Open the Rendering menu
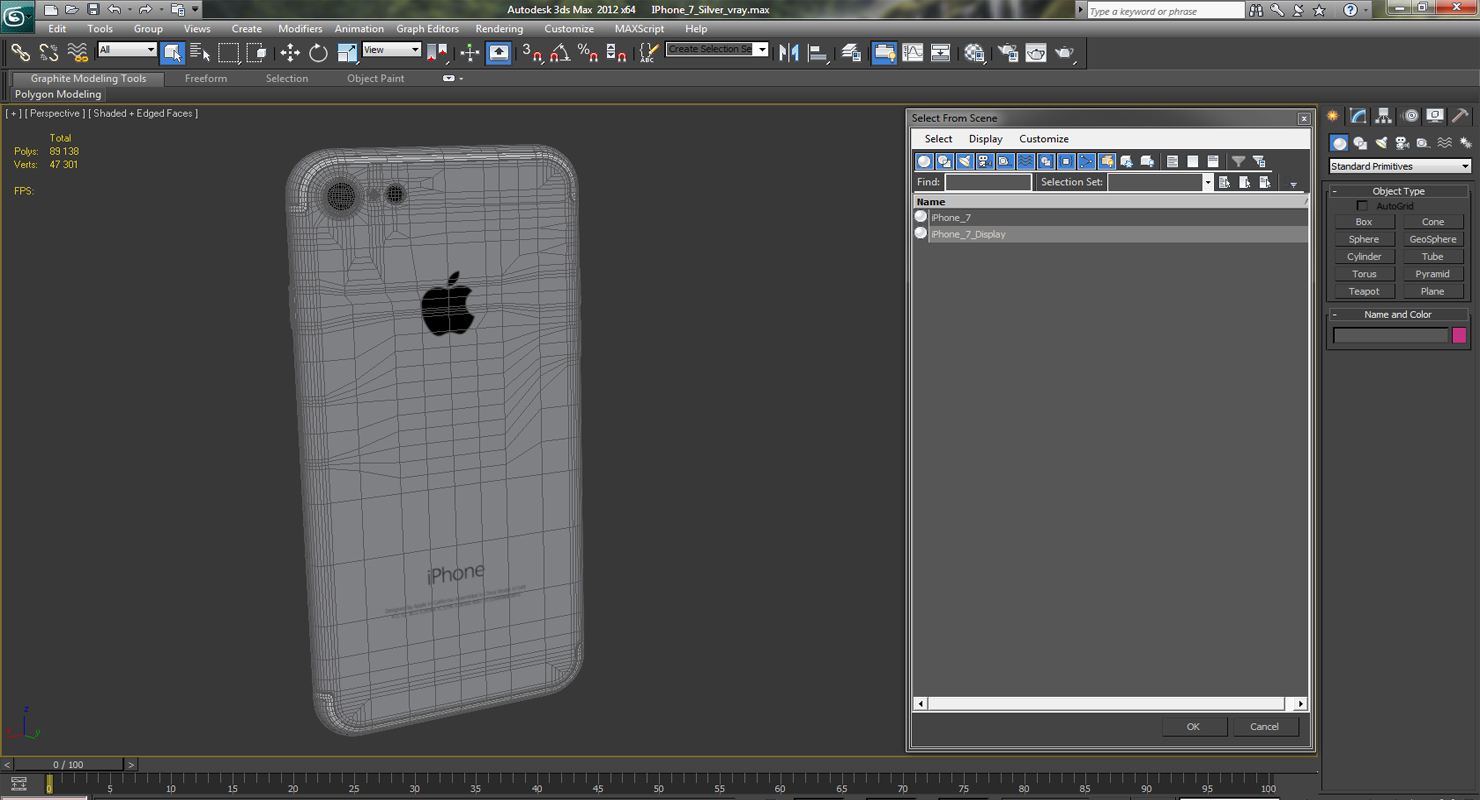 point(499,29)
